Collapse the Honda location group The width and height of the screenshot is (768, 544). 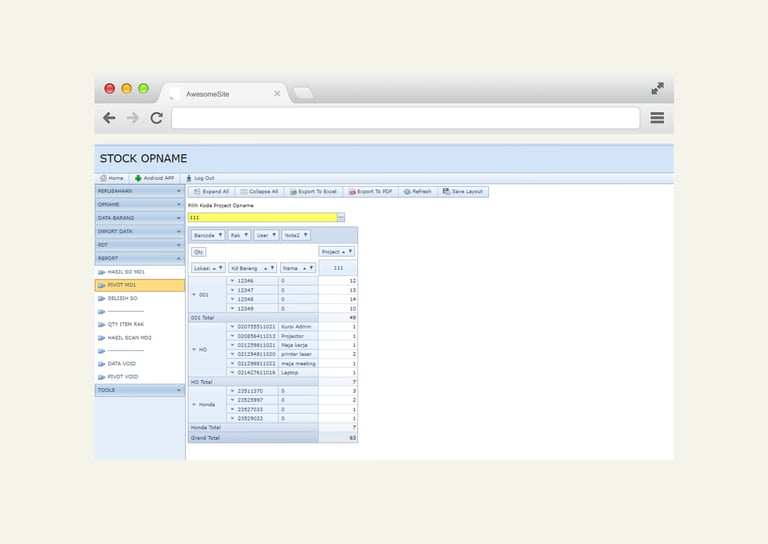pos(194,404)
